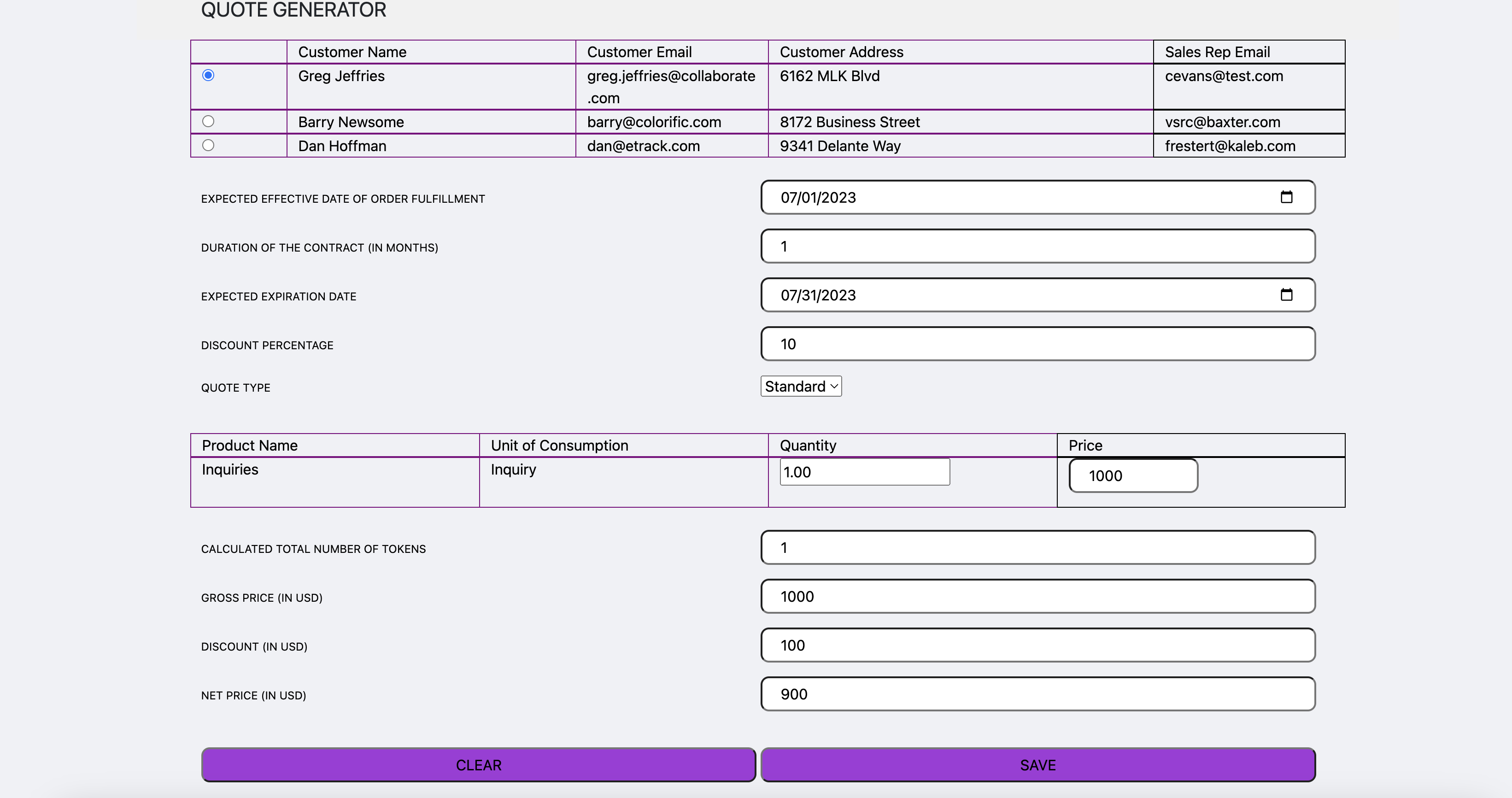The height and width of the screenshot is (798, 1512).
Task: Open the Quote Type Standard dropdown
Action: click(x=801, y=387)
